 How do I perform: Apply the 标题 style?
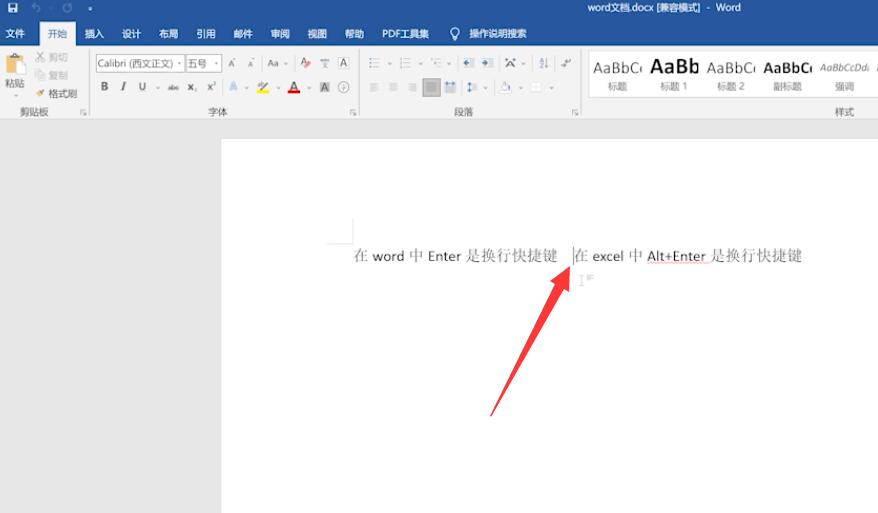[x=617, y=75]
